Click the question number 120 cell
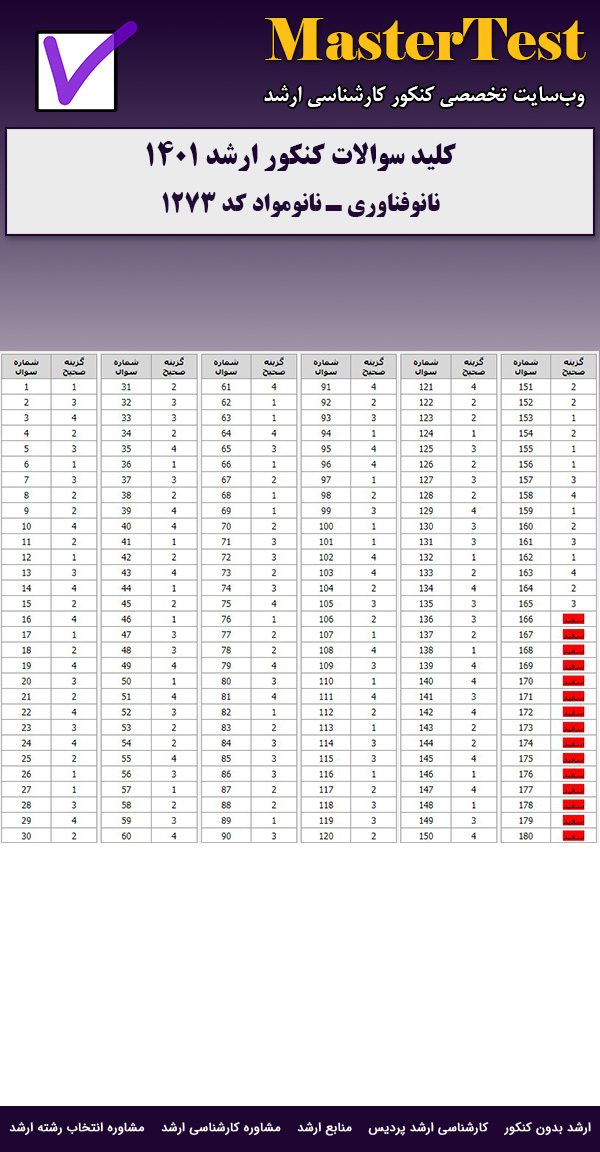The image size is (600, 1152). tap(326, 836)
